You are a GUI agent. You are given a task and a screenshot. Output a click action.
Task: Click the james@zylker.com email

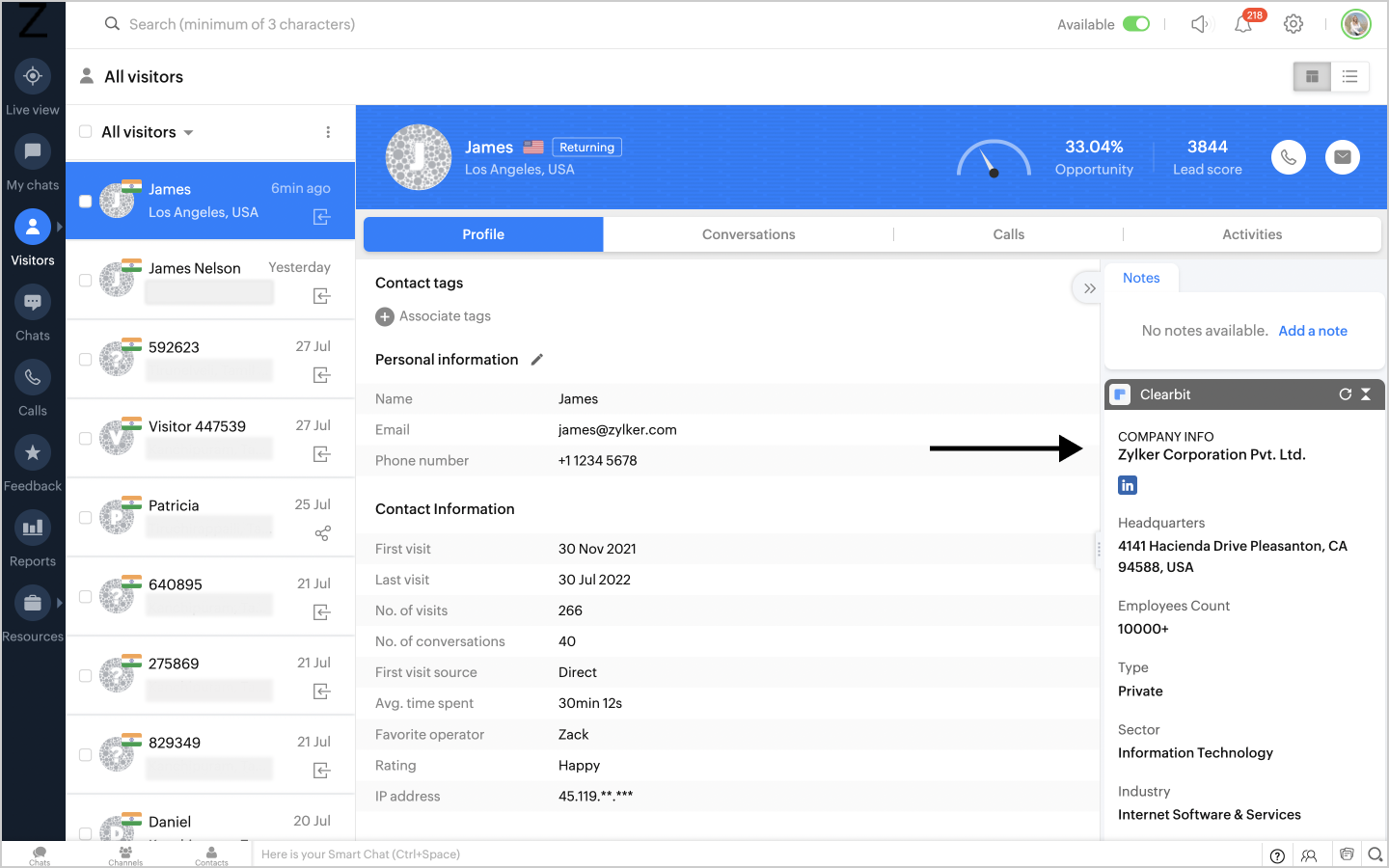click(x=617, y=430)
